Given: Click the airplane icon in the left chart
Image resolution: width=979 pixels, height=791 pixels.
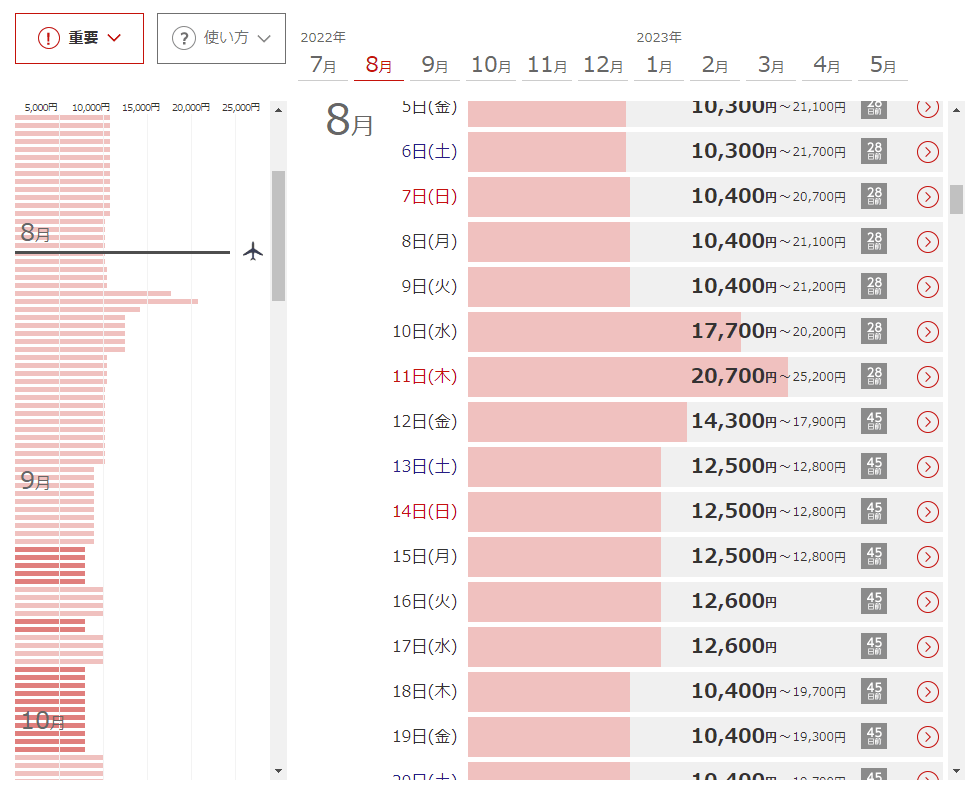Looking at the screenshot, I should [253, 251].
